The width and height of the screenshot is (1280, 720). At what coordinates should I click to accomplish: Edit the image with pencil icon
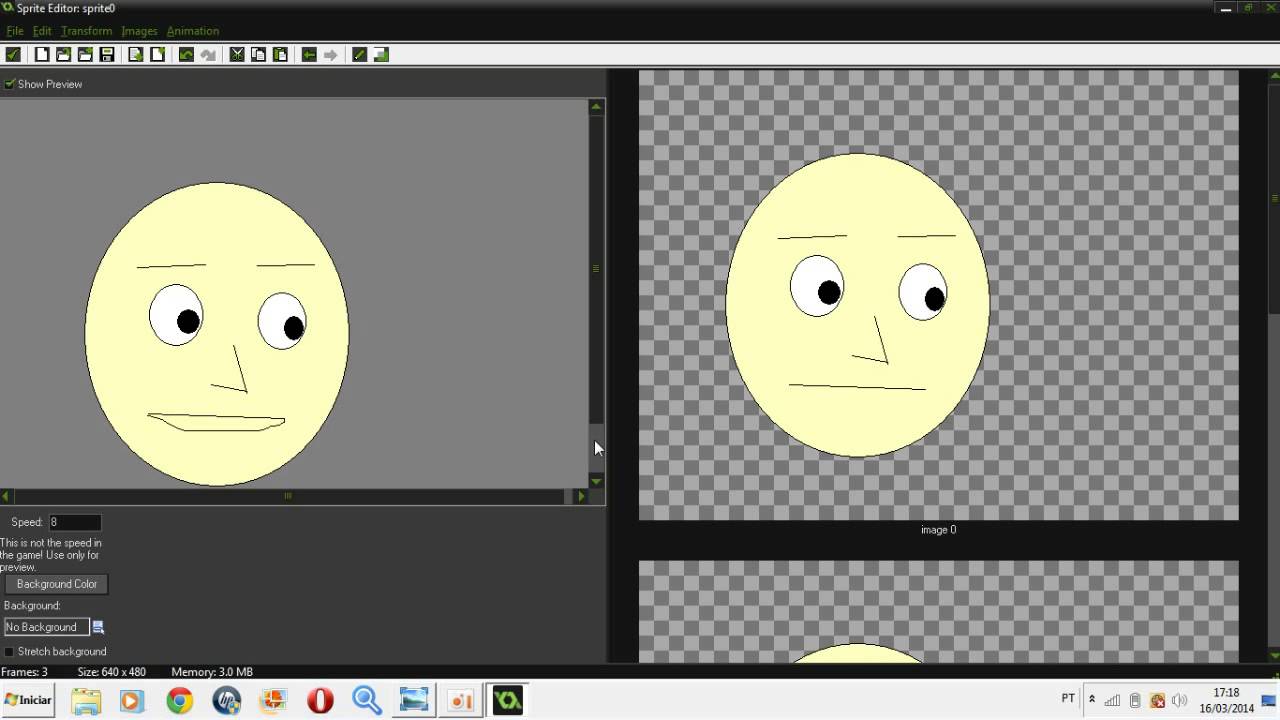[x=359, y=55]
